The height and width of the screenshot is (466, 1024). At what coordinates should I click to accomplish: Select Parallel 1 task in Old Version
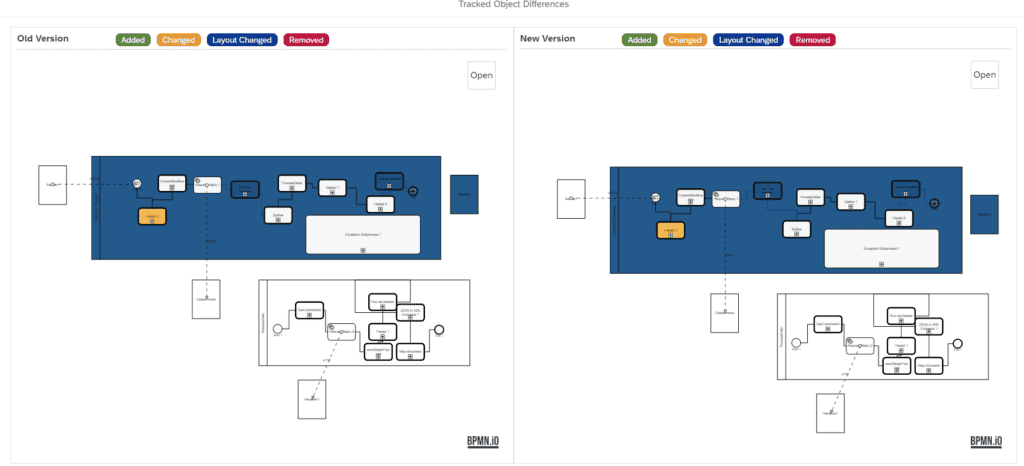point(383,332)
